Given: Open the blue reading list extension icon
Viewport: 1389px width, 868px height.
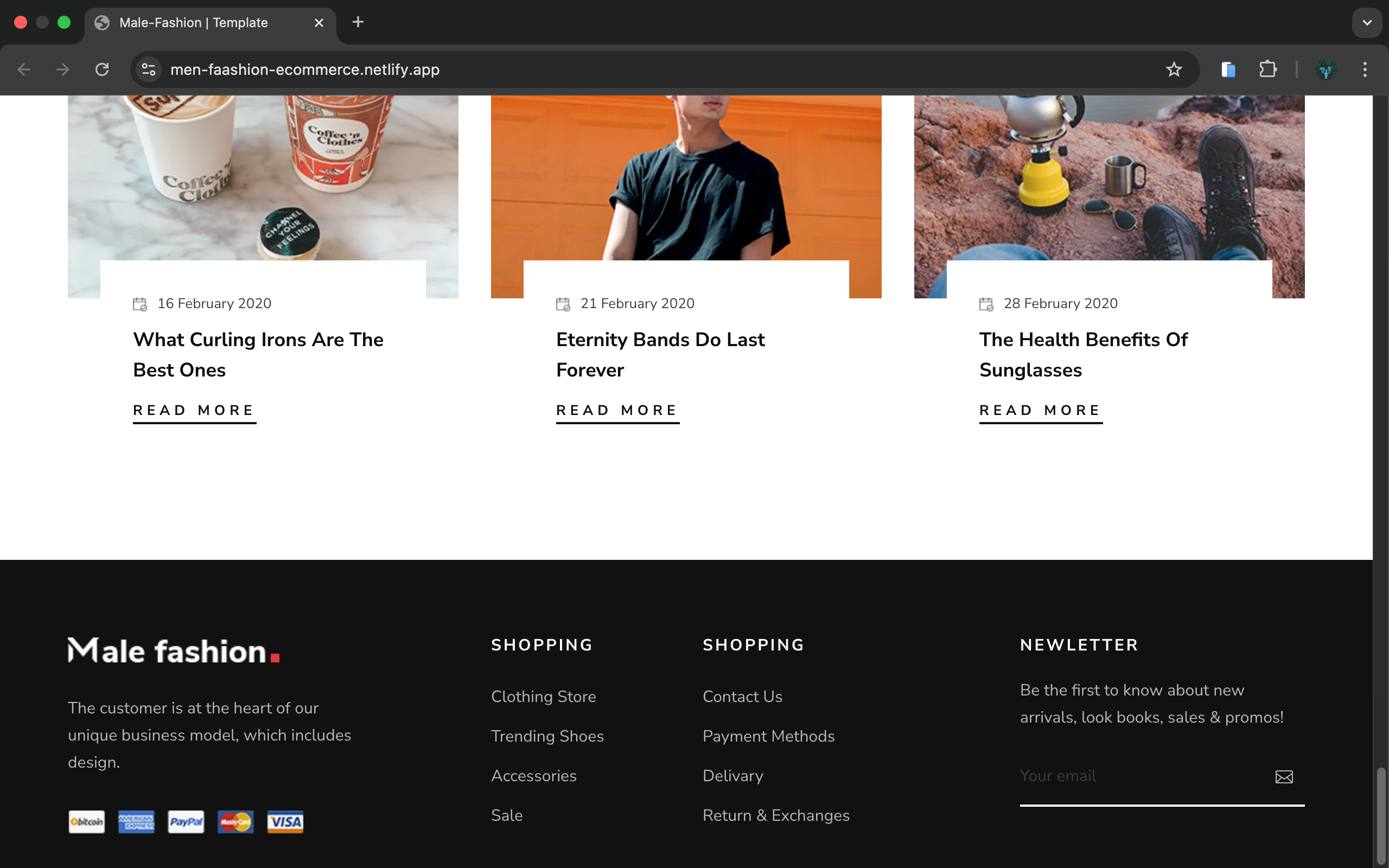Looking at the screenshot, I should click(1228, 69).
